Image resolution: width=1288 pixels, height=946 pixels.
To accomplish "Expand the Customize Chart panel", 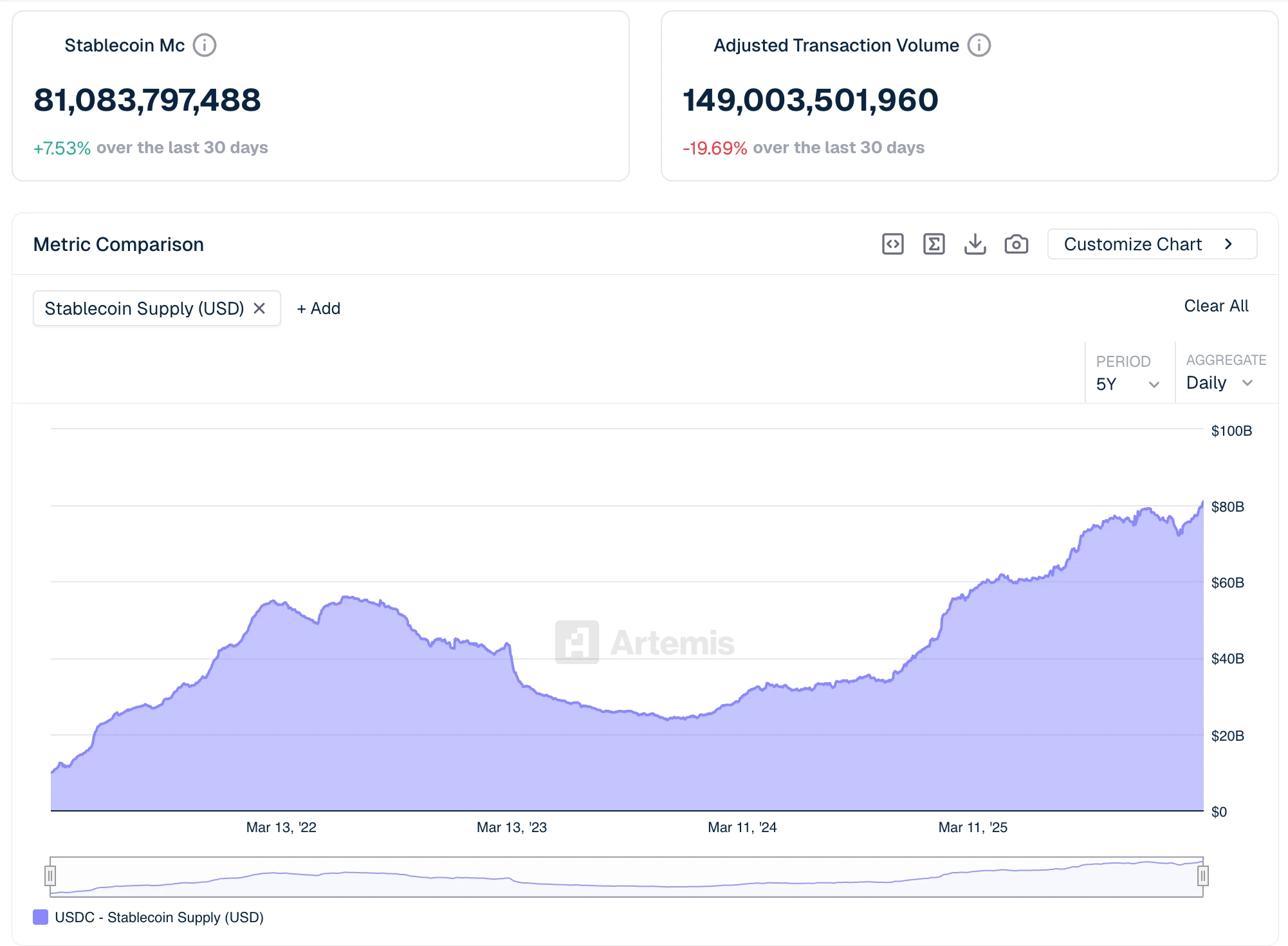I will click(x=1152, y=245).
